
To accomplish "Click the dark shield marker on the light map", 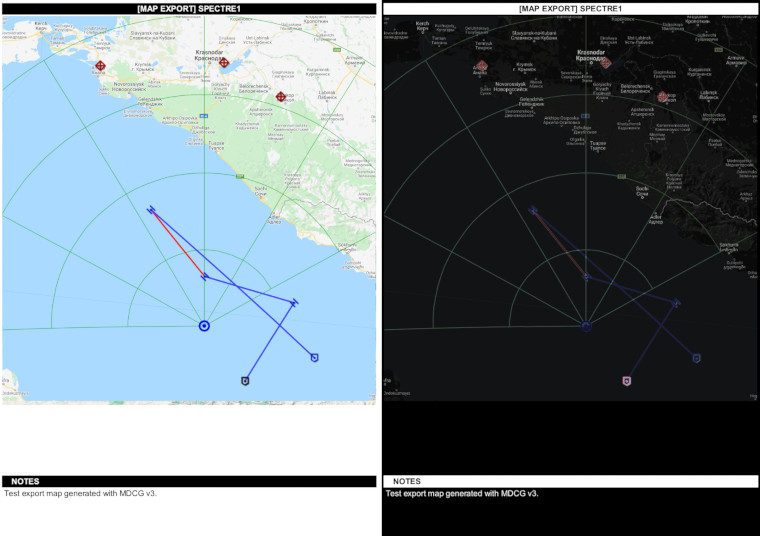I will click(x=245, y=381).
